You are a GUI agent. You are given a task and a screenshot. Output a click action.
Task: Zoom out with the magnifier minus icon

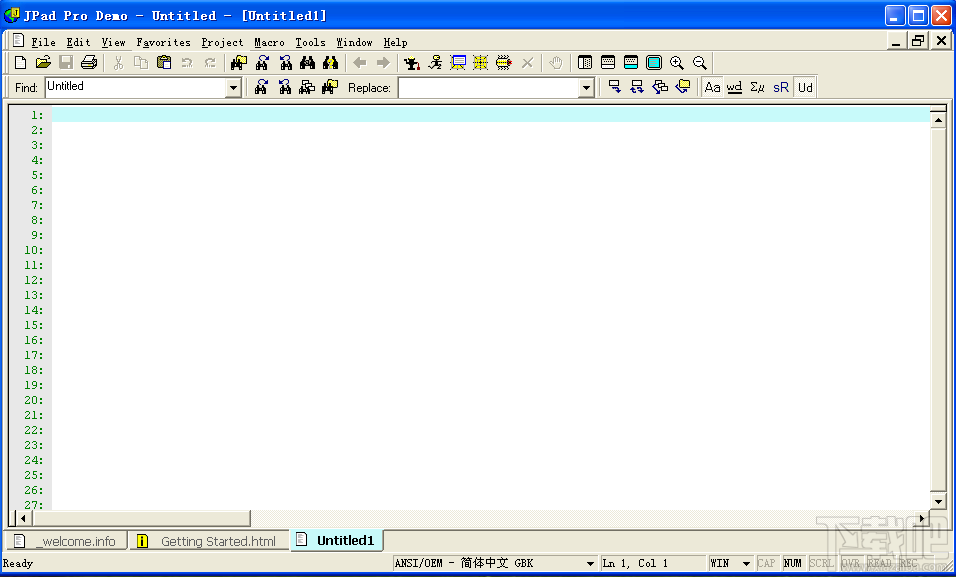pyautogui.click(x=700, y=63)
